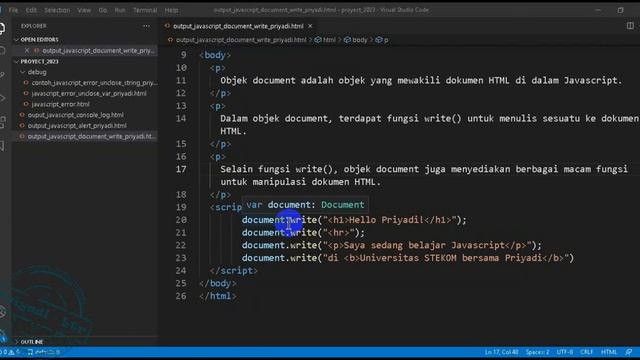Open the Run menu
The height and width of the screenshot is (360, 640).
(120, 10)
